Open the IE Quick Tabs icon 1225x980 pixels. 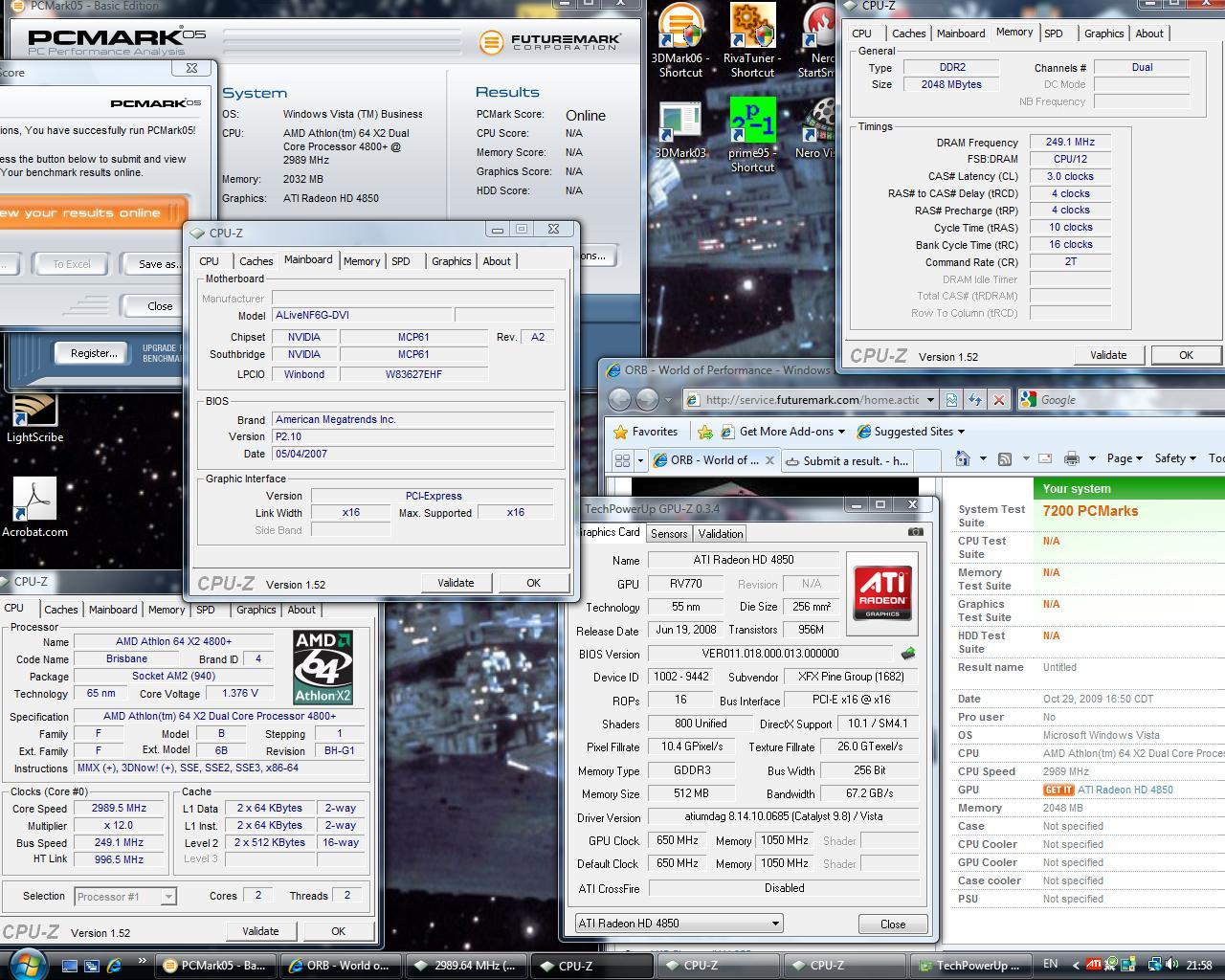click(x=622, y=460)
